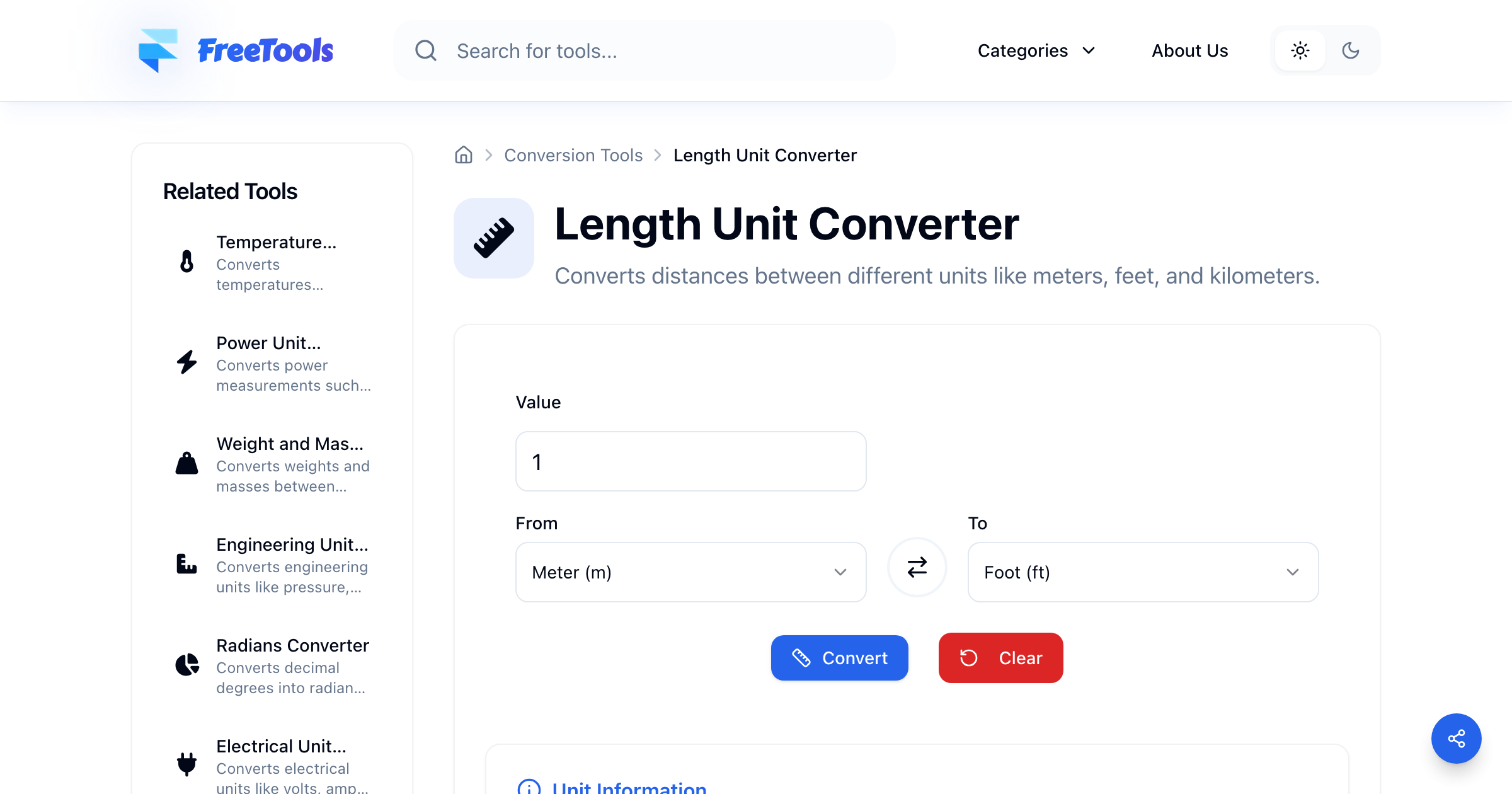Click the Value label
Viewport: 1512px width, 794px height.
[538, 402]
